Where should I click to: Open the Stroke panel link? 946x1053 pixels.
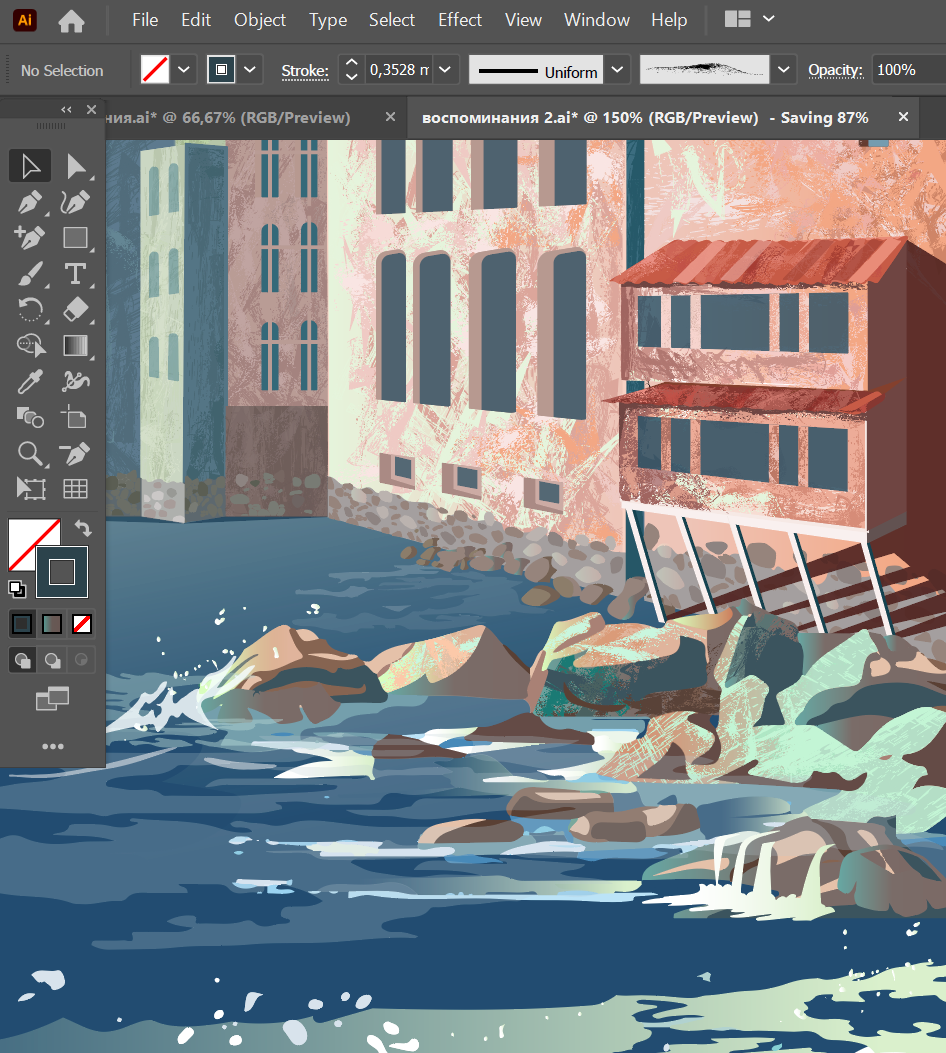pos(304,70)
